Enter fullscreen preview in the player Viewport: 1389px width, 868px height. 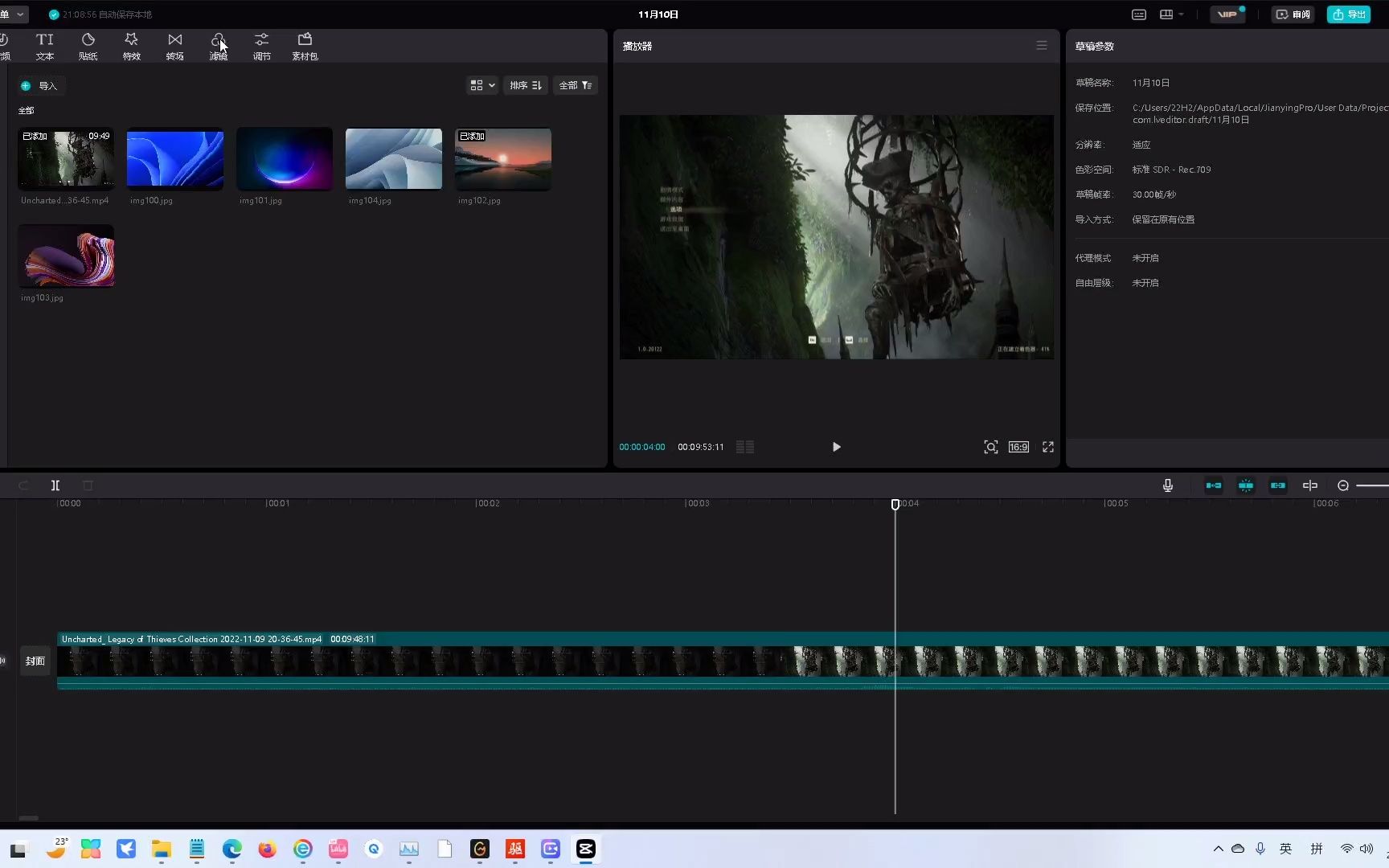1048,447
